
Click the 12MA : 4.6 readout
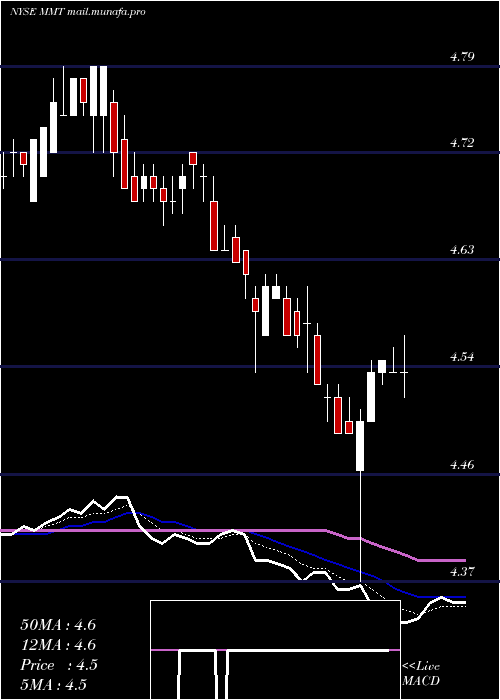coord(58,645)
